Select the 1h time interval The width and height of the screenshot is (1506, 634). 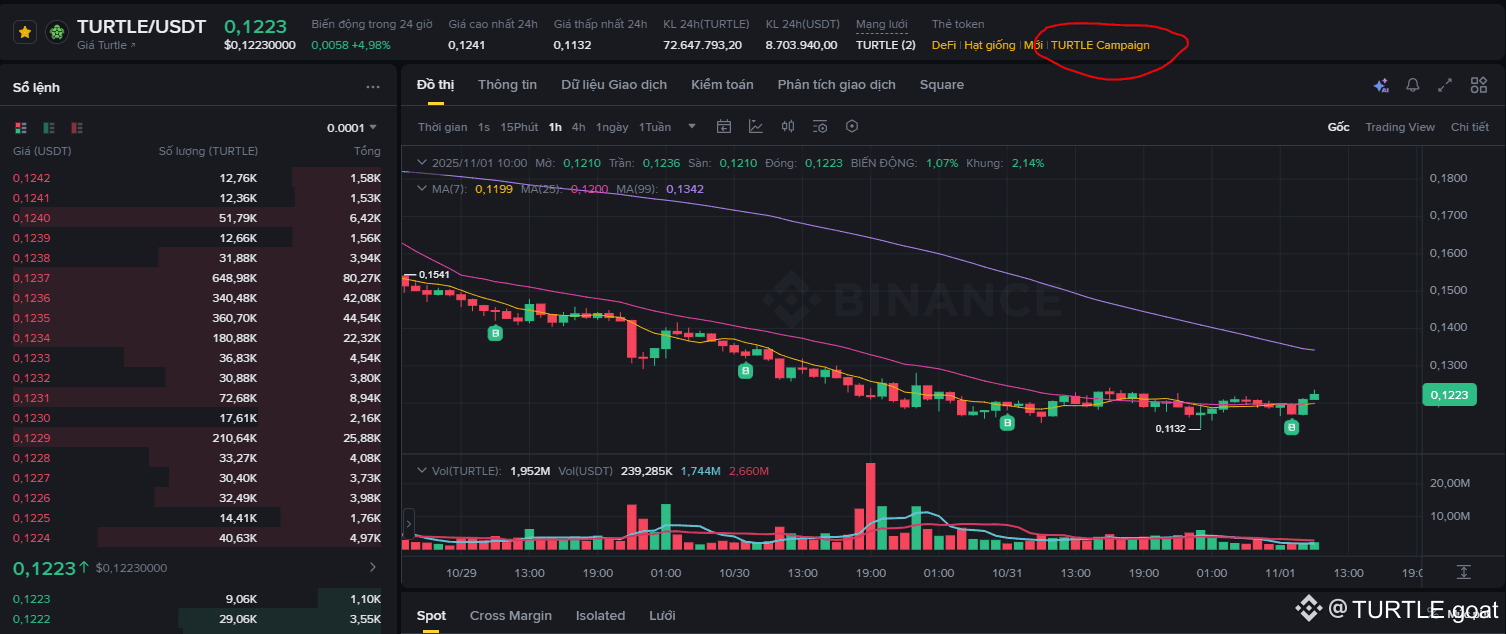click(x=555, y=127)
